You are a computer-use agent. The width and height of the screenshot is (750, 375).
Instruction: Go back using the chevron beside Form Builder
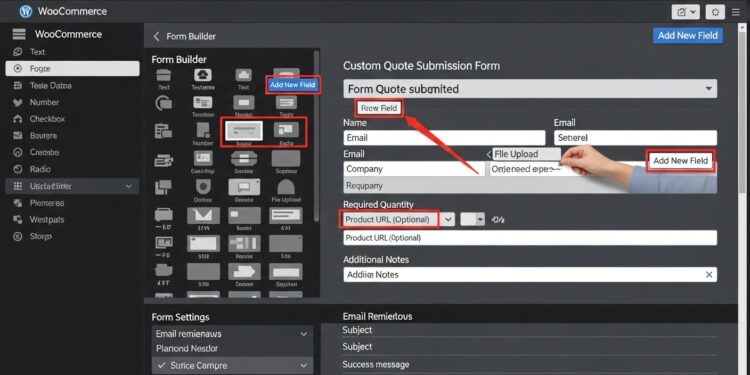coord(156,36)
